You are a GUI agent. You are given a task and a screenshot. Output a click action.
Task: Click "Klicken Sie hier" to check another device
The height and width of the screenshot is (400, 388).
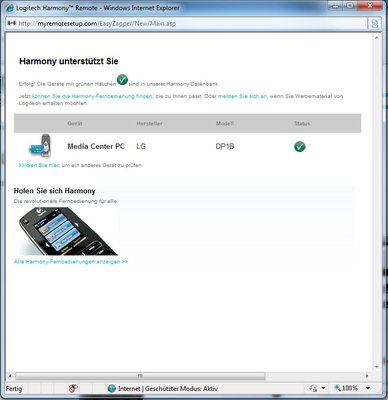click(x=39, y=165)
